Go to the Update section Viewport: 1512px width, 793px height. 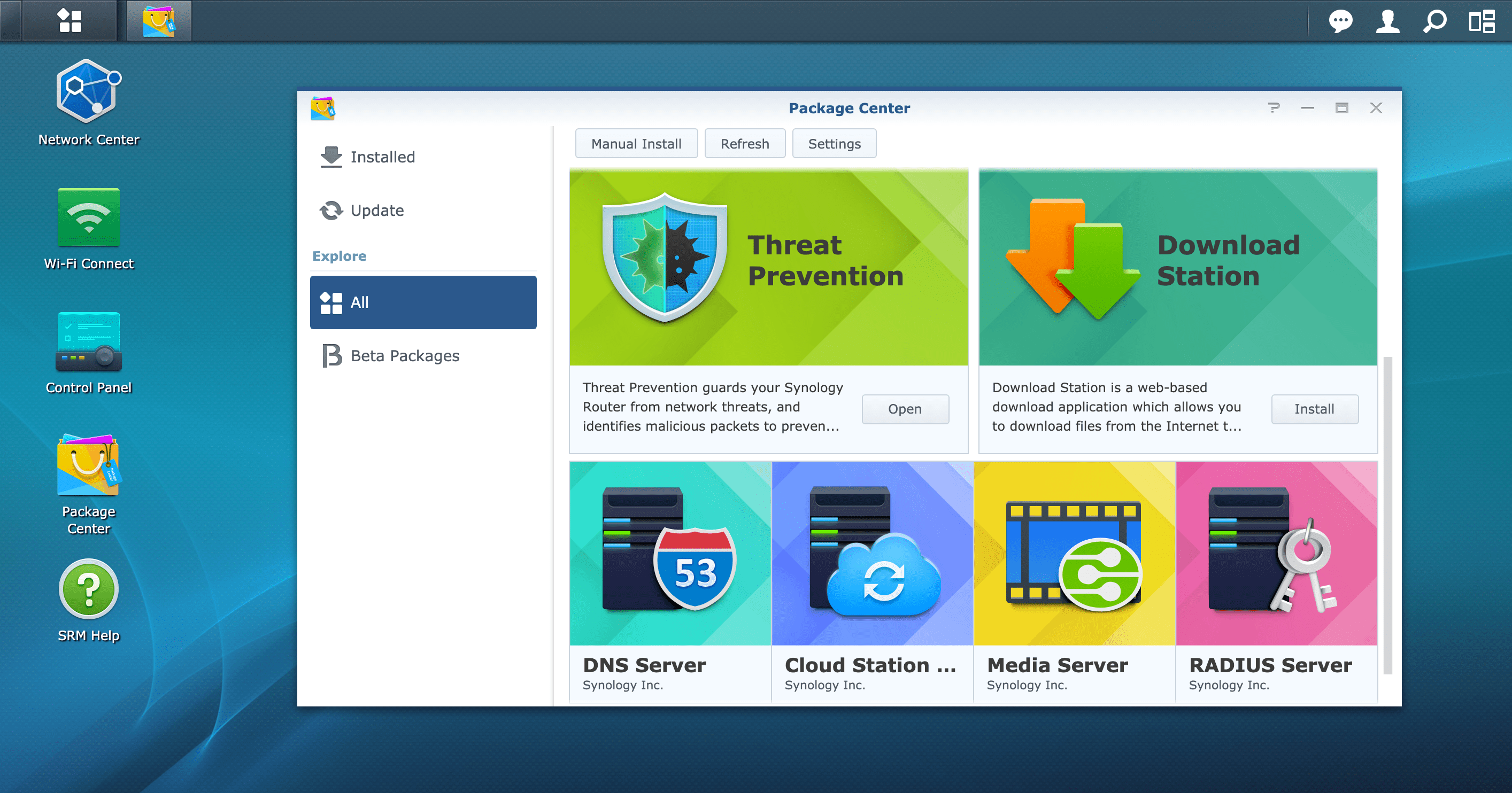pyautogui.click(x=423, y=211)
